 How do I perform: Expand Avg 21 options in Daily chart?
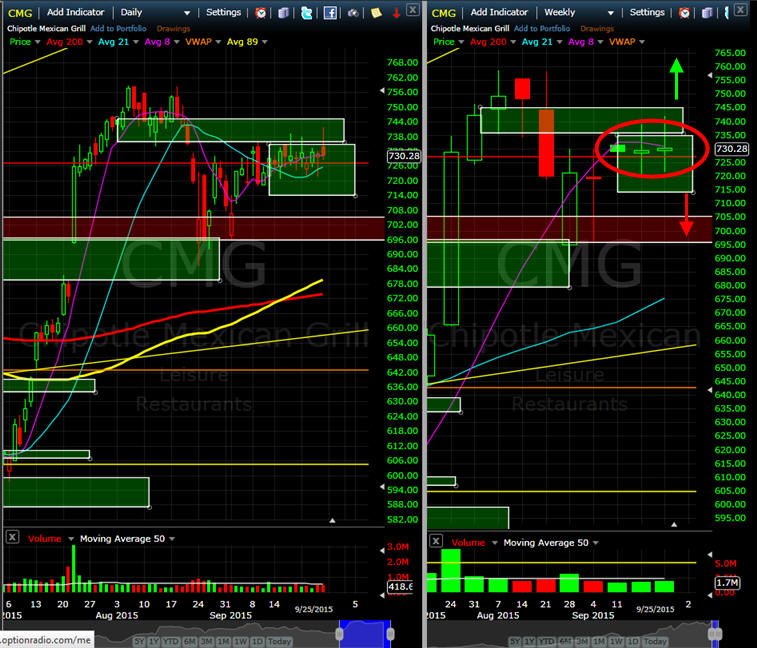[136, 42]
